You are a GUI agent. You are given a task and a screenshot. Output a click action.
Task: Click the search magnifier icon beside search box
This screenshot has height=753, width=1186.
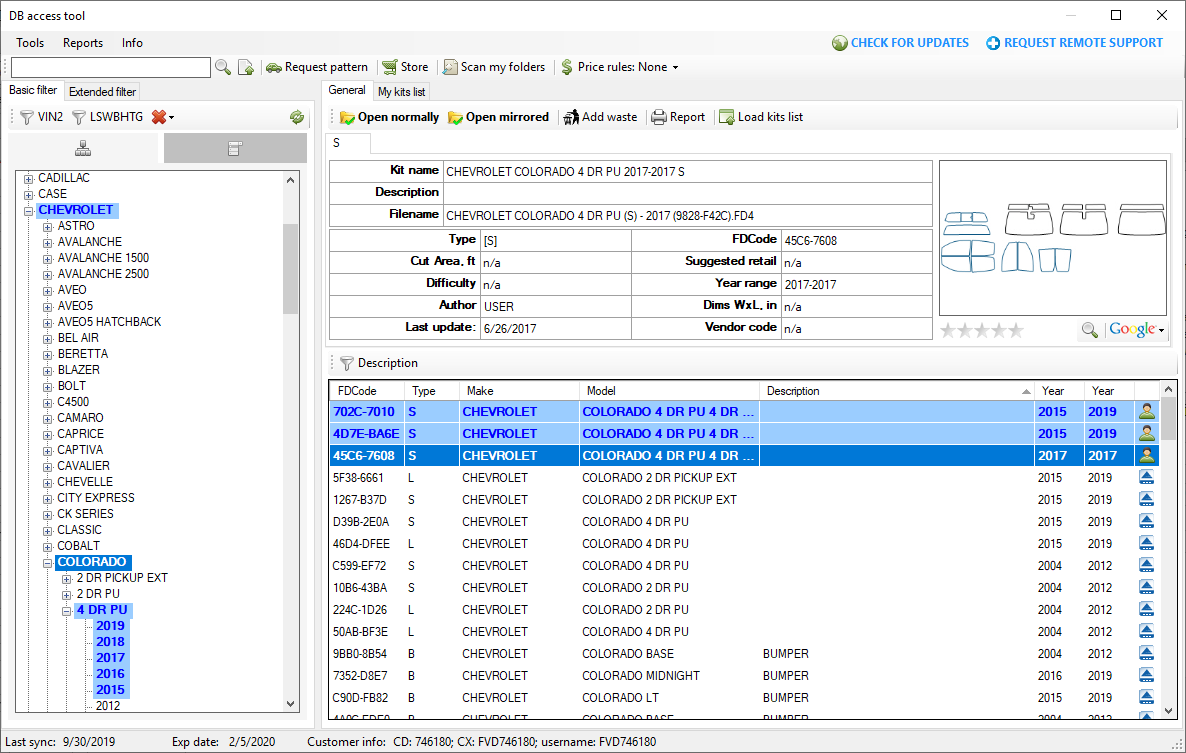pos(222,67)
